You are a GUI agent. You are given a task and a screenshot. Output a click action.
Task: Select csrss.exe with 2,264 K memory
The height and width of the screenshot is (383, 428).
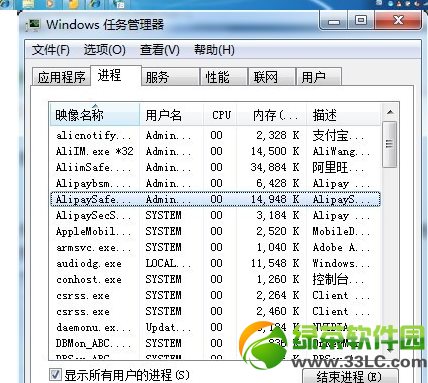(x=215, y=295)
